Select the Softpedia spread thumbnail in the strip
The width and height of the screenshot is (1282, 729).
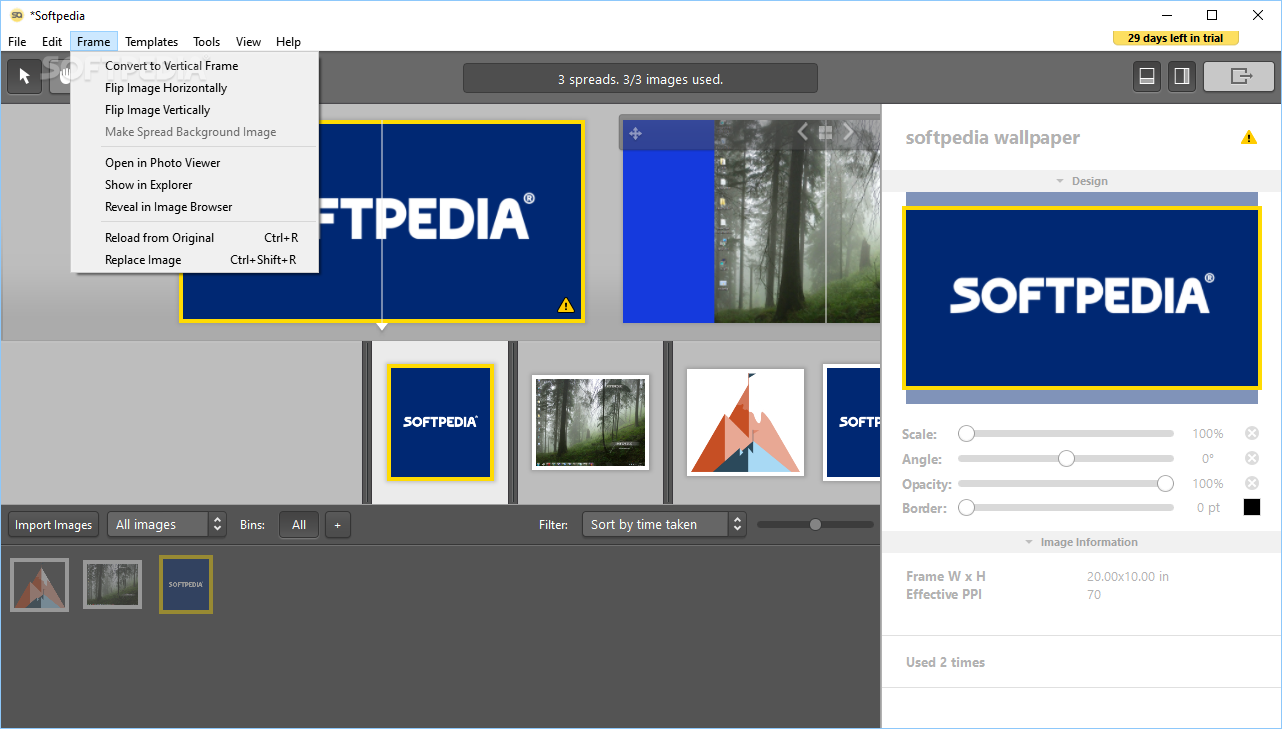click(x=440, y=422)
